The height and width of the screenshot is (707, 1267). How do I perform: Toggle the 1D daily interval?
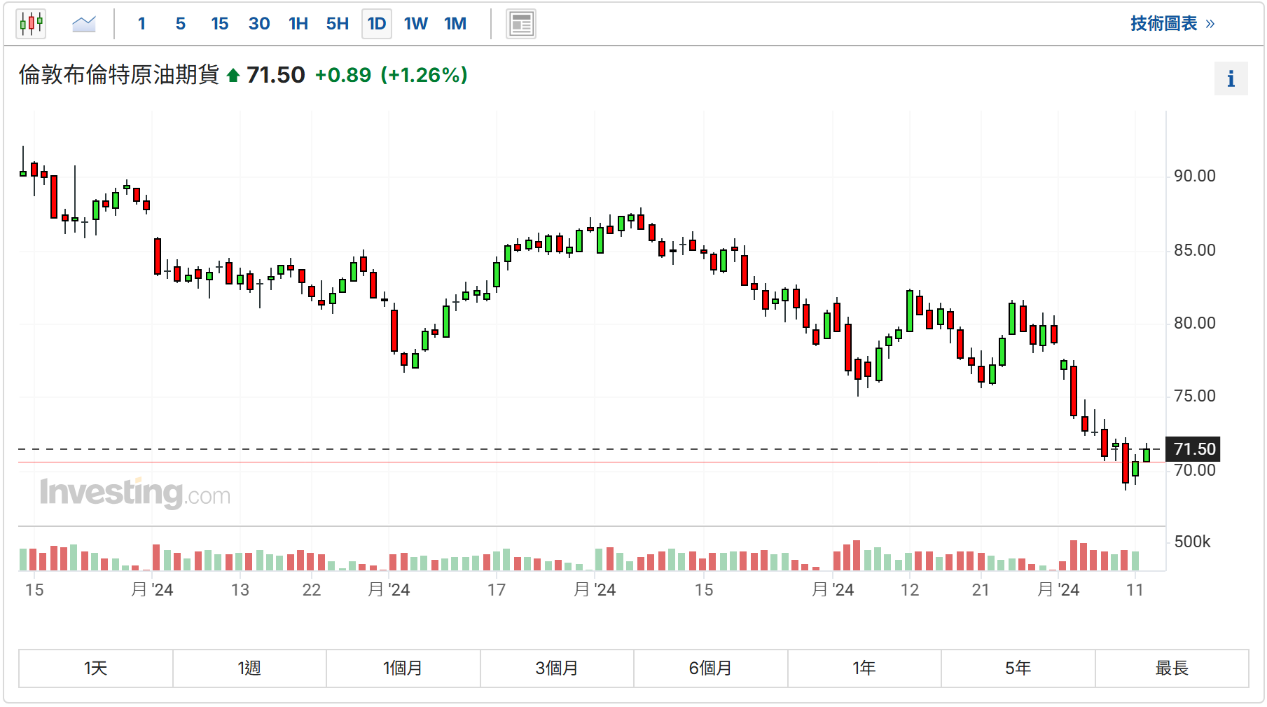coord(376,23)
